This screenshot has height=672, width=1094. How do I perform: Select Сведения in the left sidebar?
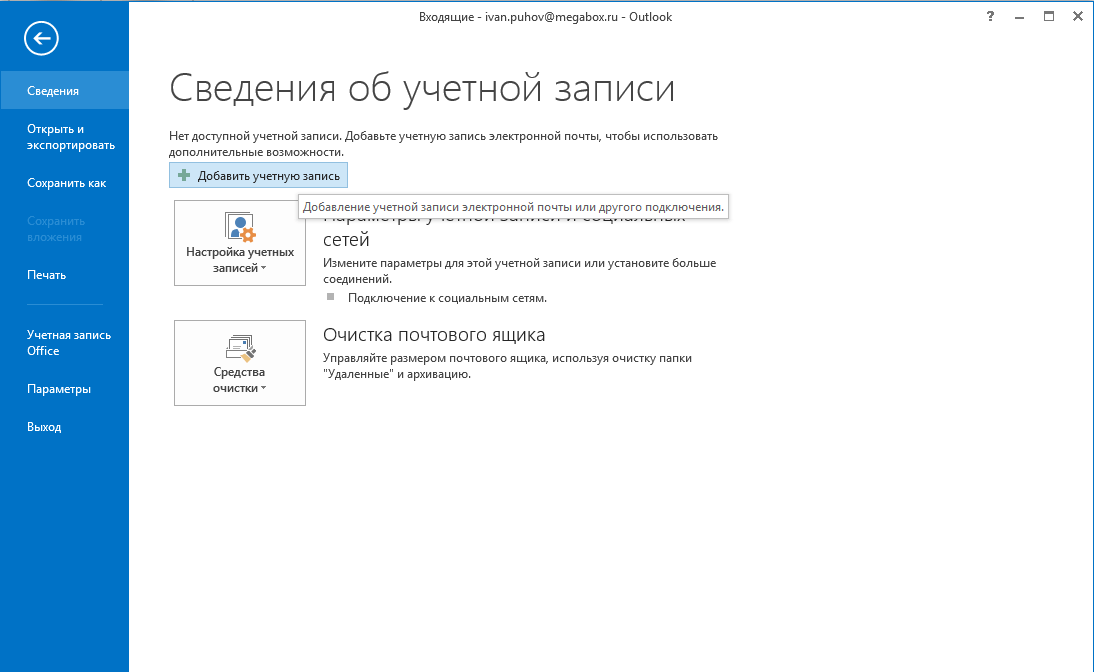[x=54, y=91]
